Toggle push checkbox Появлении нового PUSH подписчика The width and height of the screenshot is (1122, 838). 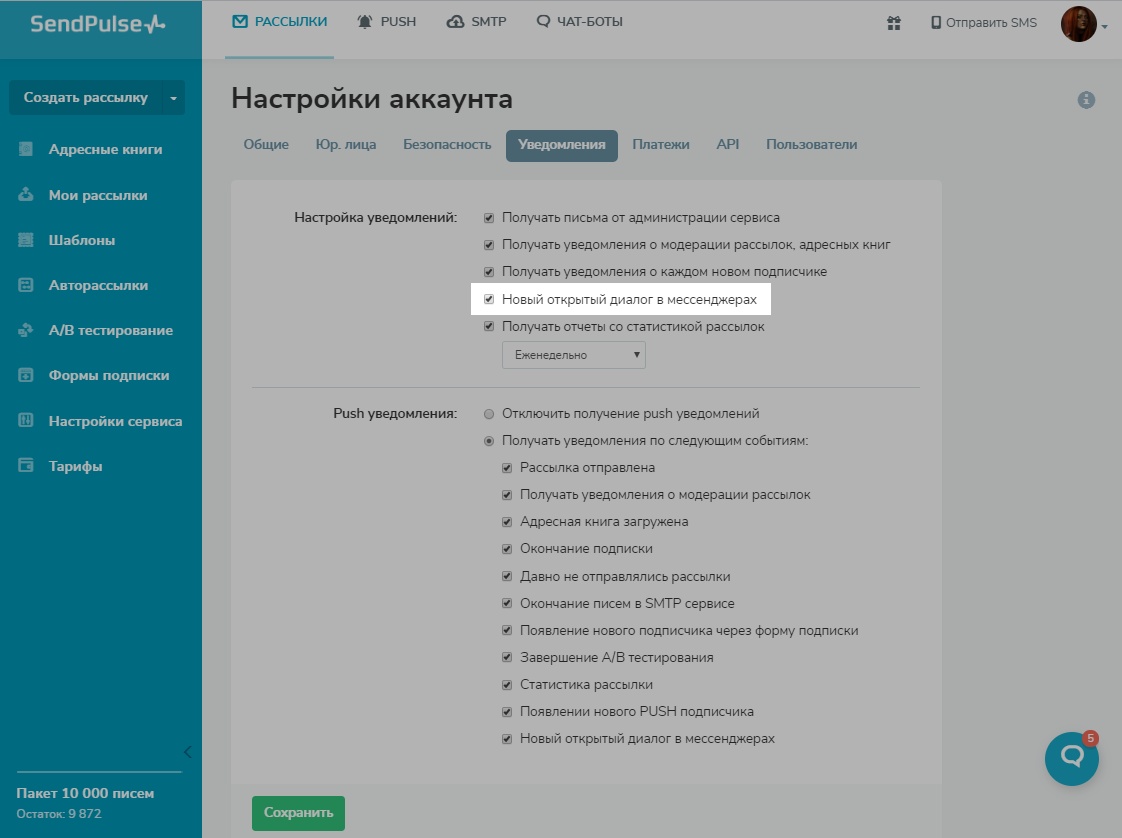507,712
